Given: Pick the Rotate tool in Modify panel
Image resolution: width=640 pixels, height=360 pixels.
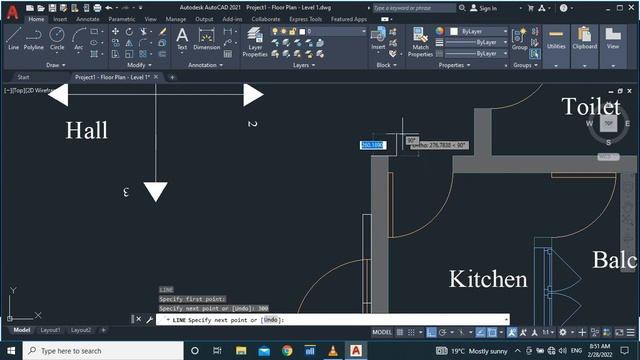Looking at the screenshot, I should pos(129,31).
